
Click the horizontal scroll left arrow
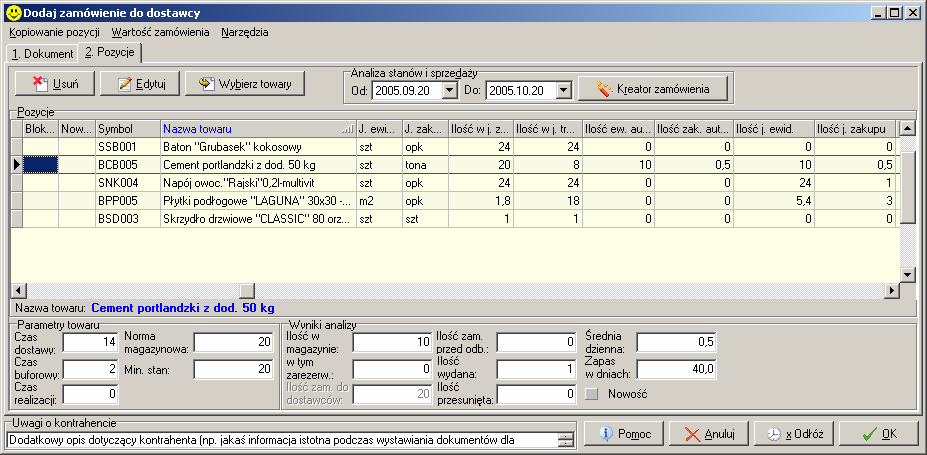(x=18, y=290)
